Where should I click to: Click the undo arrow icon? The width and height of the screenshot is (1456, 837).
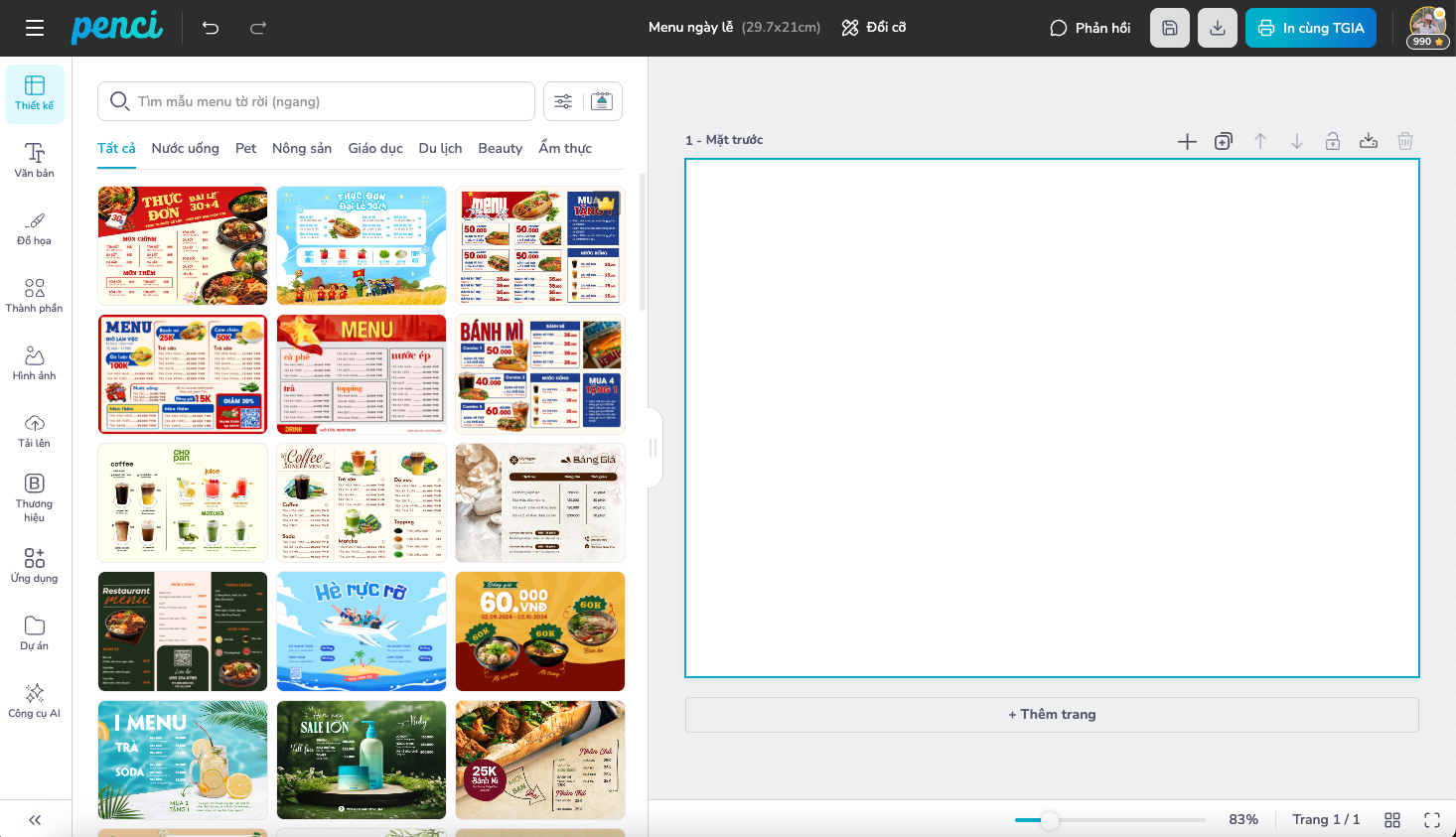click(211, 28)
